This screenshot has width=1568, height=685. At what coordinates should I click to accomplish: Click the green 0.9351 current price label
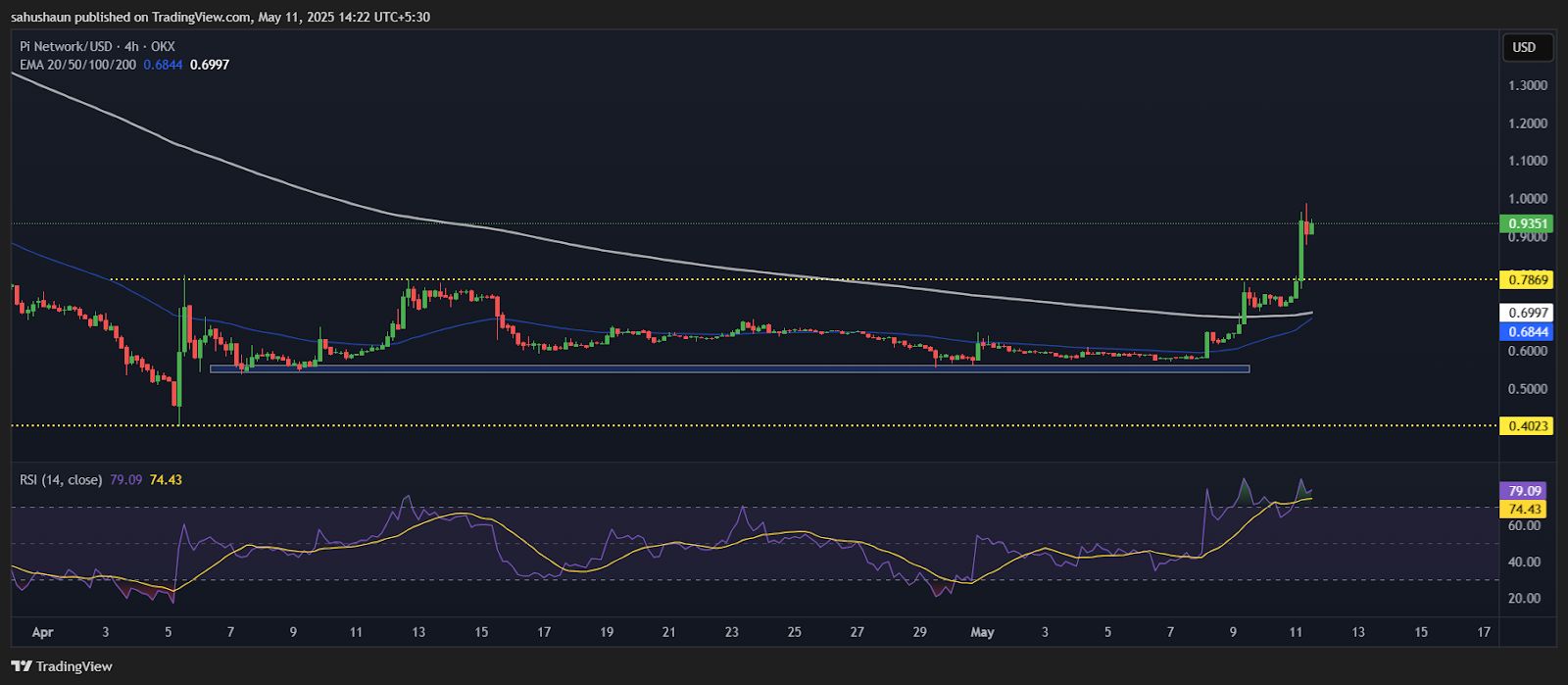(x=1526, y=223)
